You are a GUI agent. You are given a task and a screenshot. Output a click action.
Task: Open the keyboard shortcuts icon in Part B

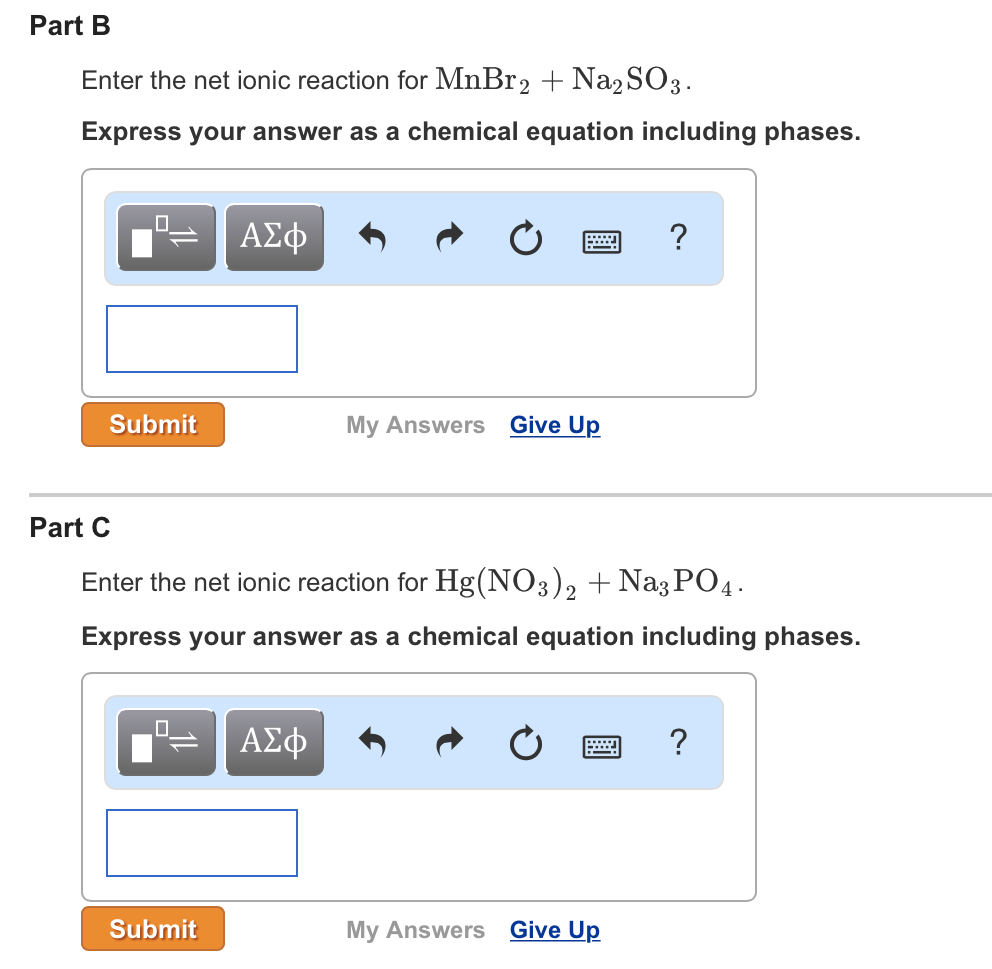[601, 239]
